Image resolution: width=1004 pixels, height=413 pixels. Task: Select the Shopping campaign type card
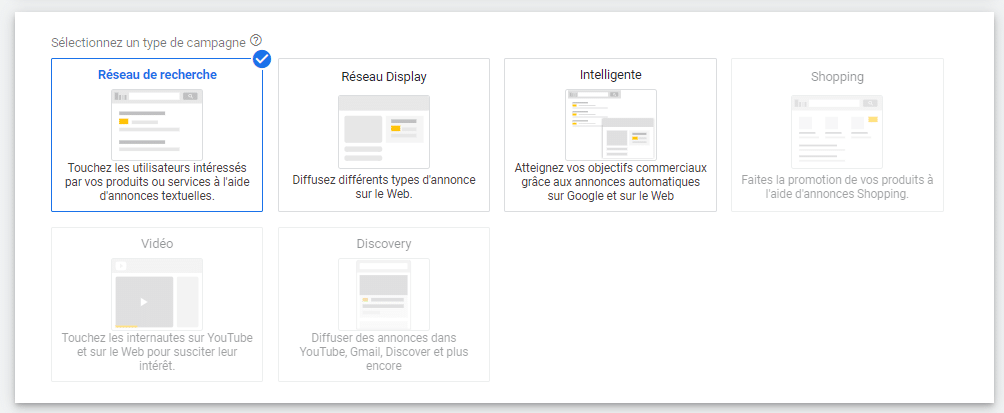click(837, 135)
